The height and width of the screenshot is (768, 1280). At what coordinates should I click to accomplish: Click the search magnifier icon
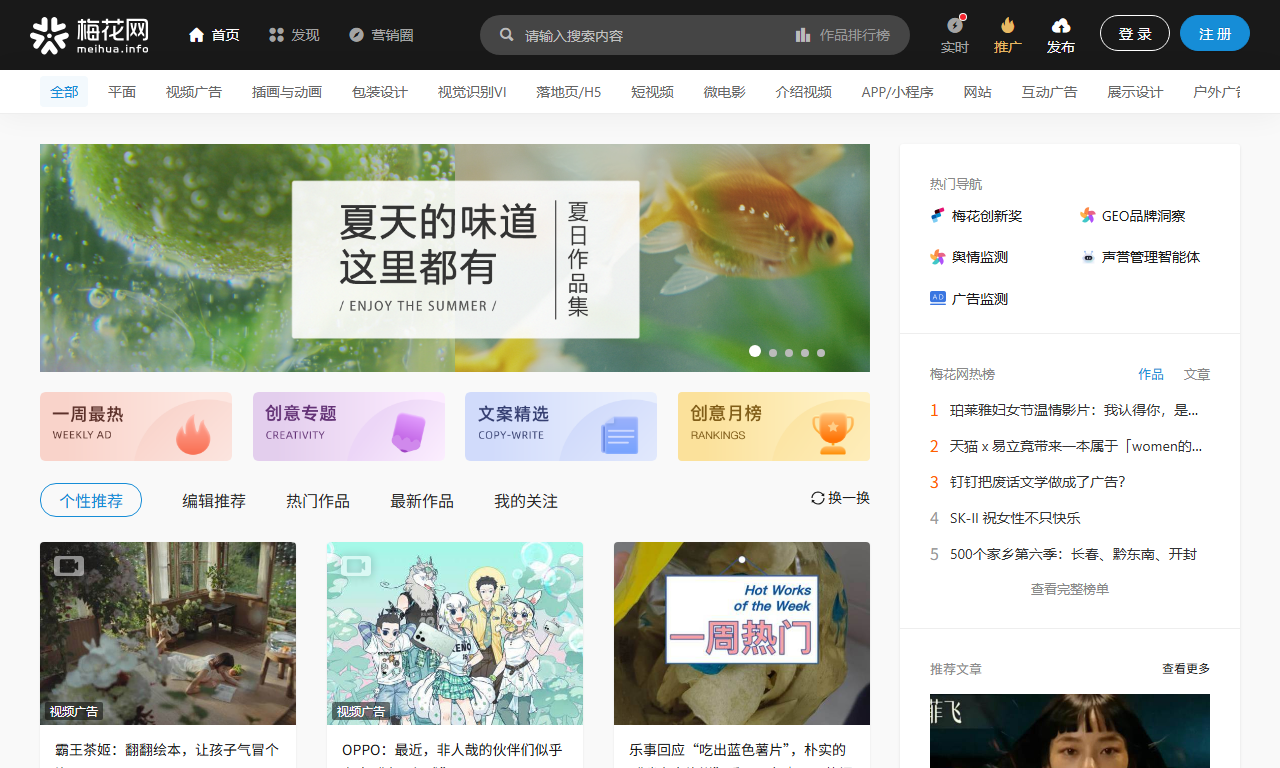(507, 35)
